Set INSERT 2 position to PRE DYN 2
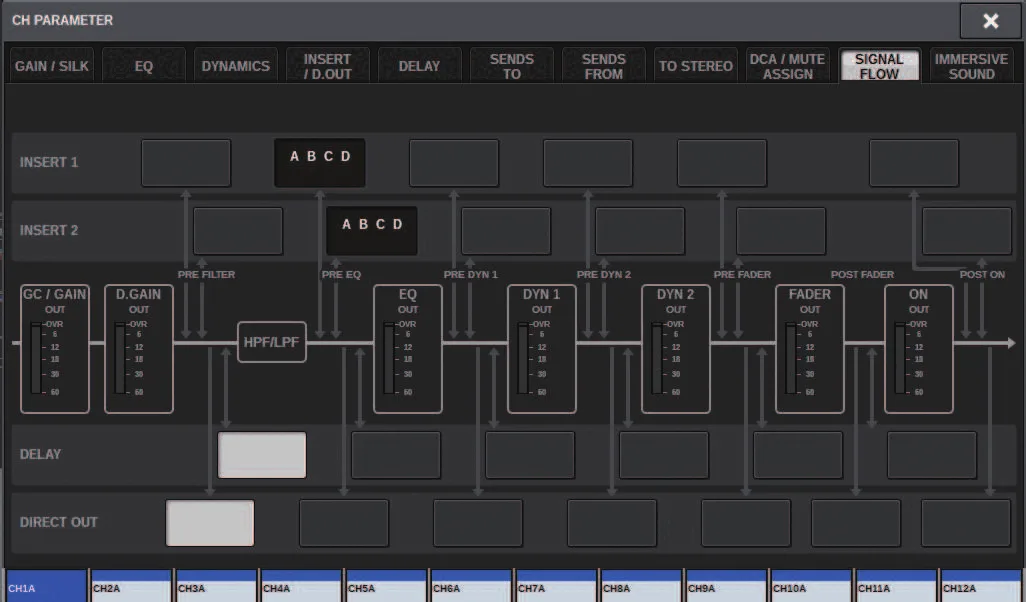 click(640, 231)
